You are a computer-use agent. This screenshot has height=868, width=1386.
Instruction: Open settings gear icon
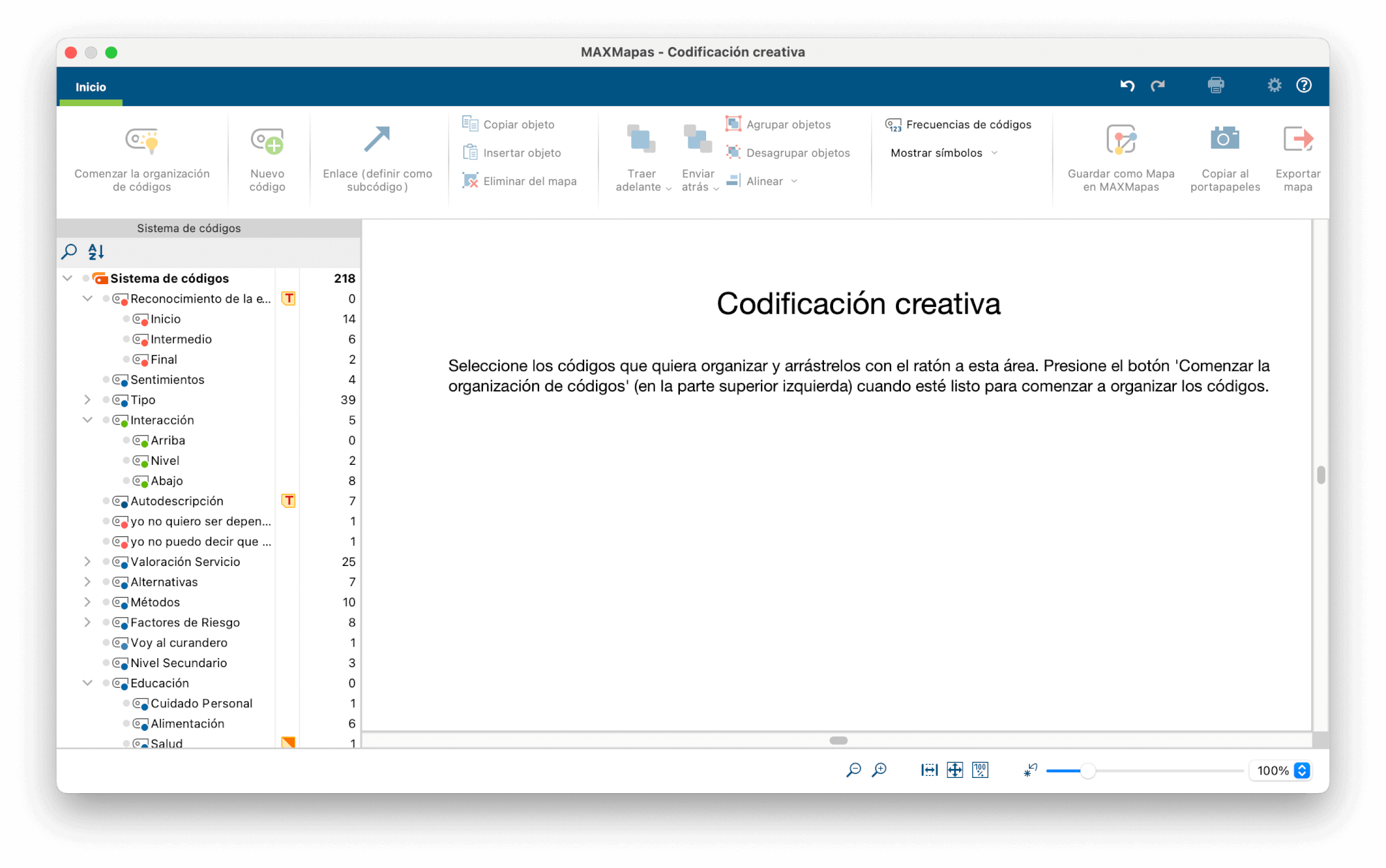[1274, 85]
